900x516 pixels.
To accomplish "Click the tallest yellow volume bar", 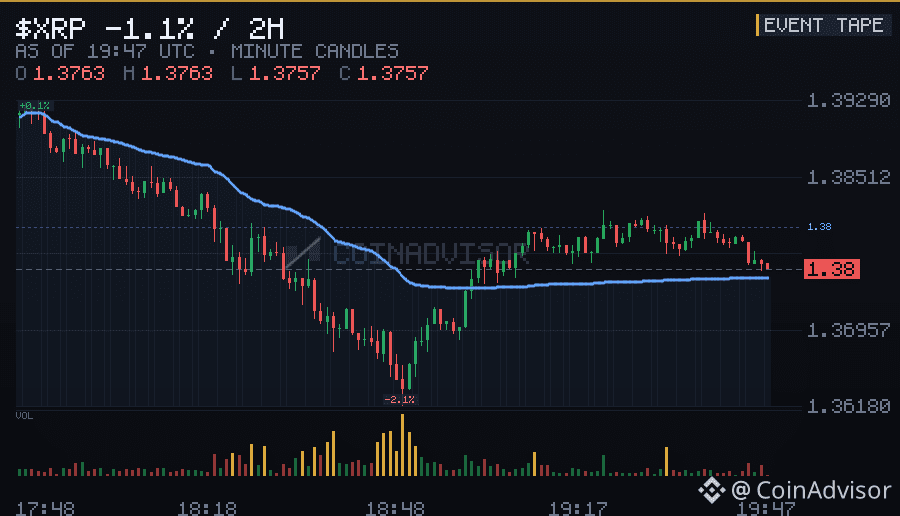I will (402, 445).
